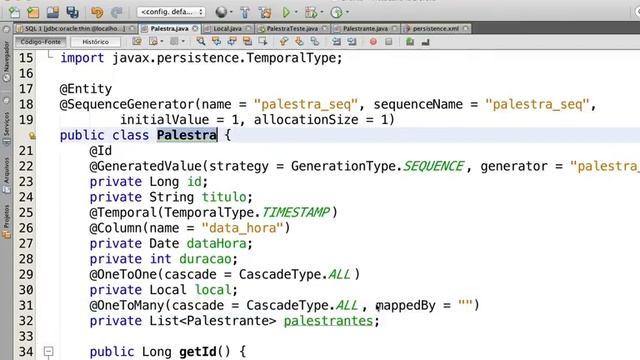Close the persistence.xml tab
The height and width of the screenshot is (360, 640).
(x=466, y=29)
